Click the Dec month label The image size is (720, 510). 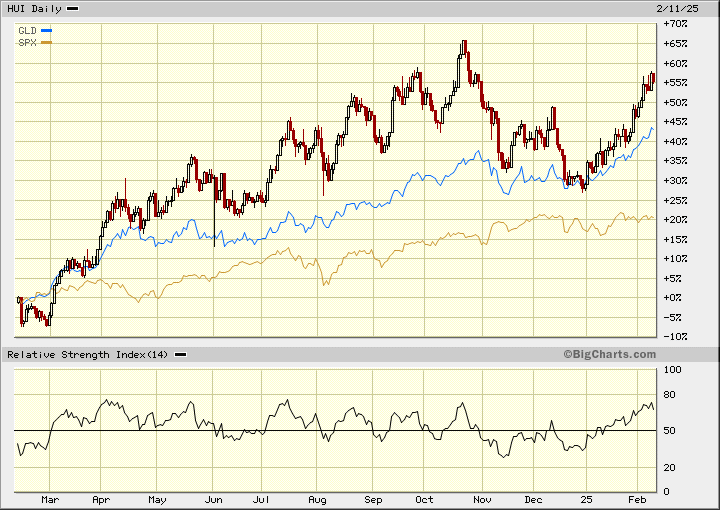(x=533, y=500)
